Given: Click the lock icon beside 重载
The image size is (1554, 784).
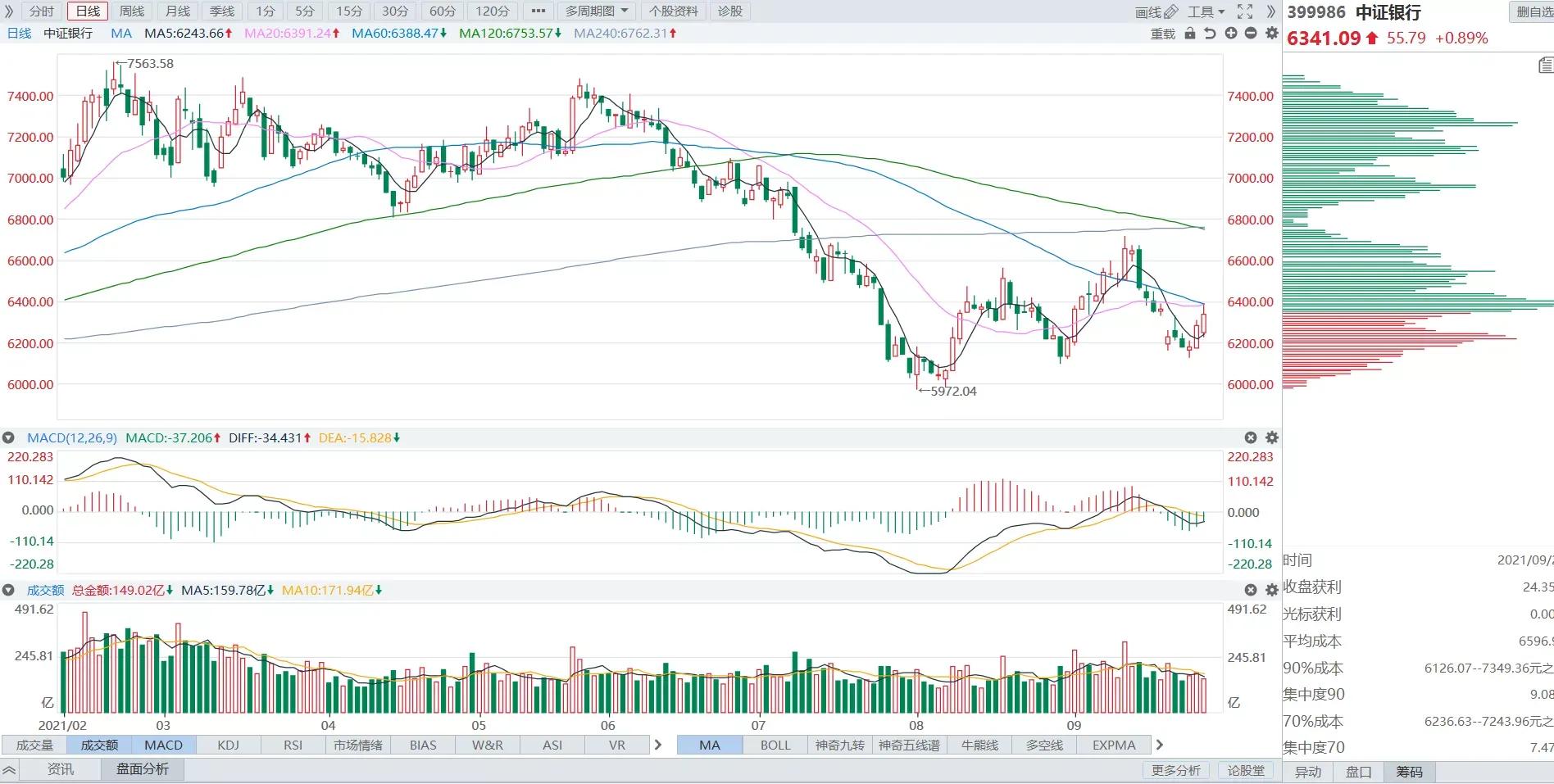Looking at the screenshot, I should click(1190, 34).
